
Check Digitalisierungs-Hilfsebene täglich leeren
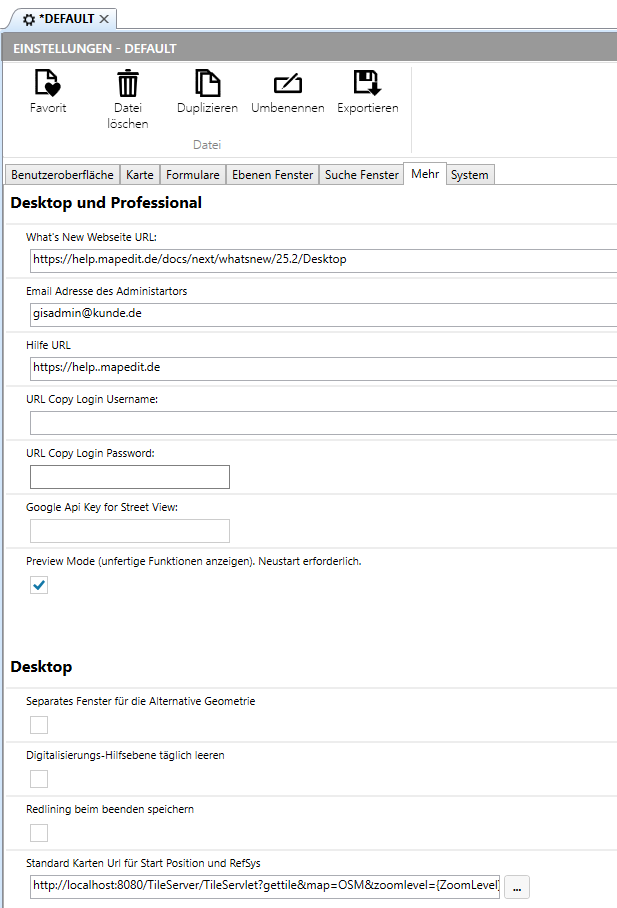39,779
